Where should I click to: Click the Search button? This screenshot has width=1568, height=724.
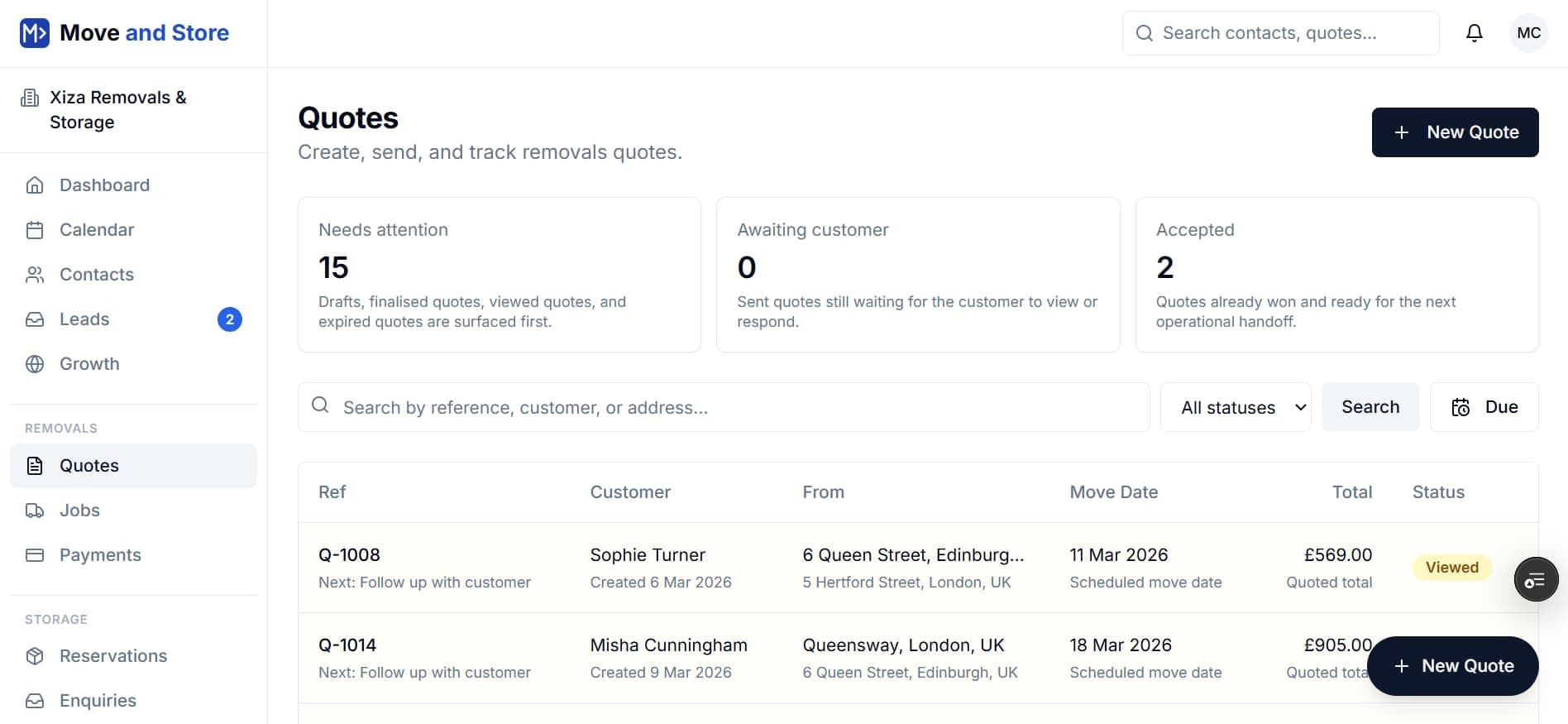(x=1370, y=407)
